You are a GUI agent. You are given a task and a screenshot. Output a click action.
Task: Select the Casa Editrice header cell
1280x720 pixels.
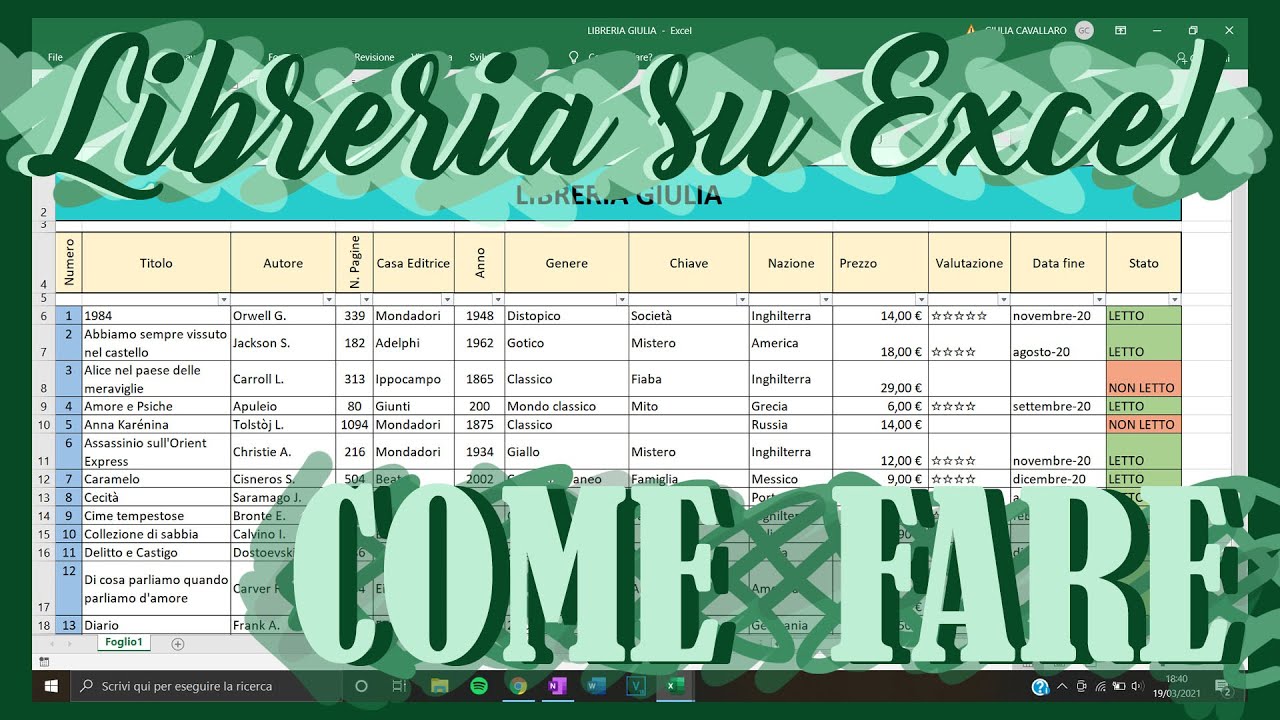click(x=413, y=263)
